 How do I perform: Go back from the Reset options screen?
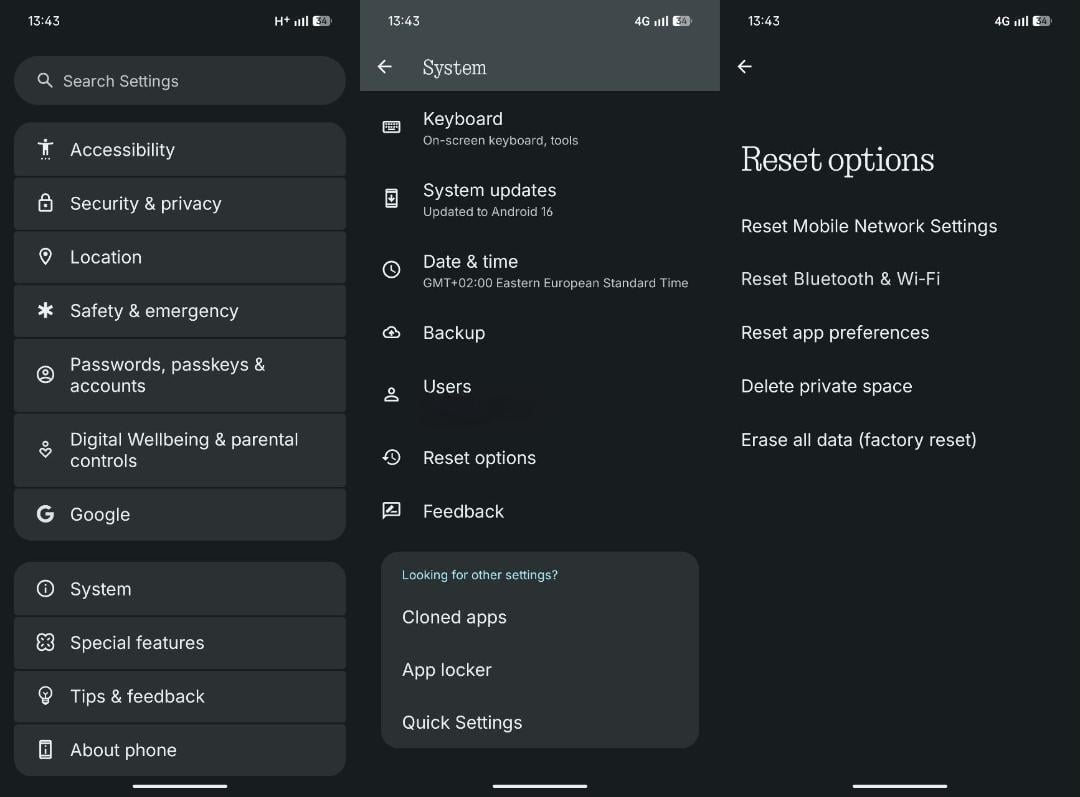(745, 67)
